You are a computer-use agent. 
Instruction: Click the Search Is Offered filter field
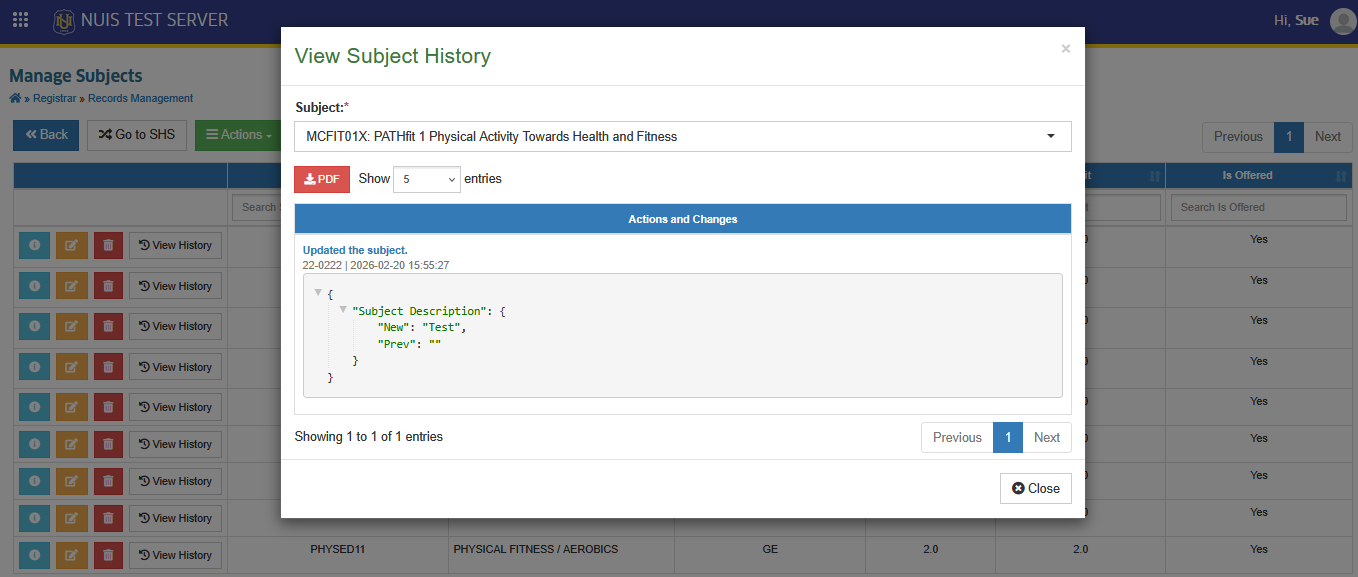(1260, 207)
